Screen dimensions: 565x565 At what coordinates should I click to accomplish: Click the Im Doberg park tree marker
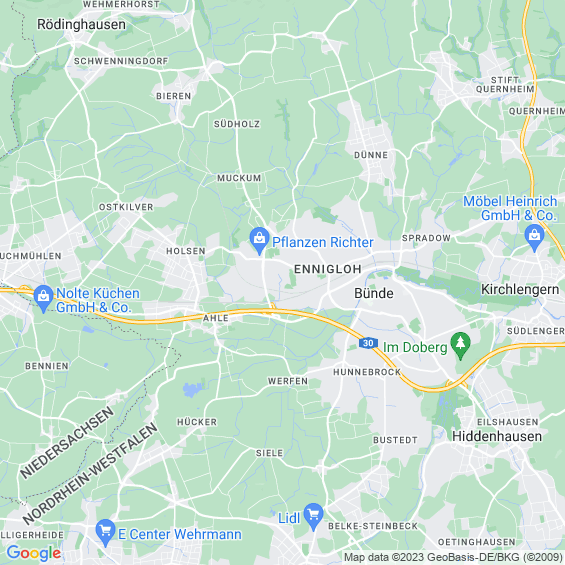[460, 345]
